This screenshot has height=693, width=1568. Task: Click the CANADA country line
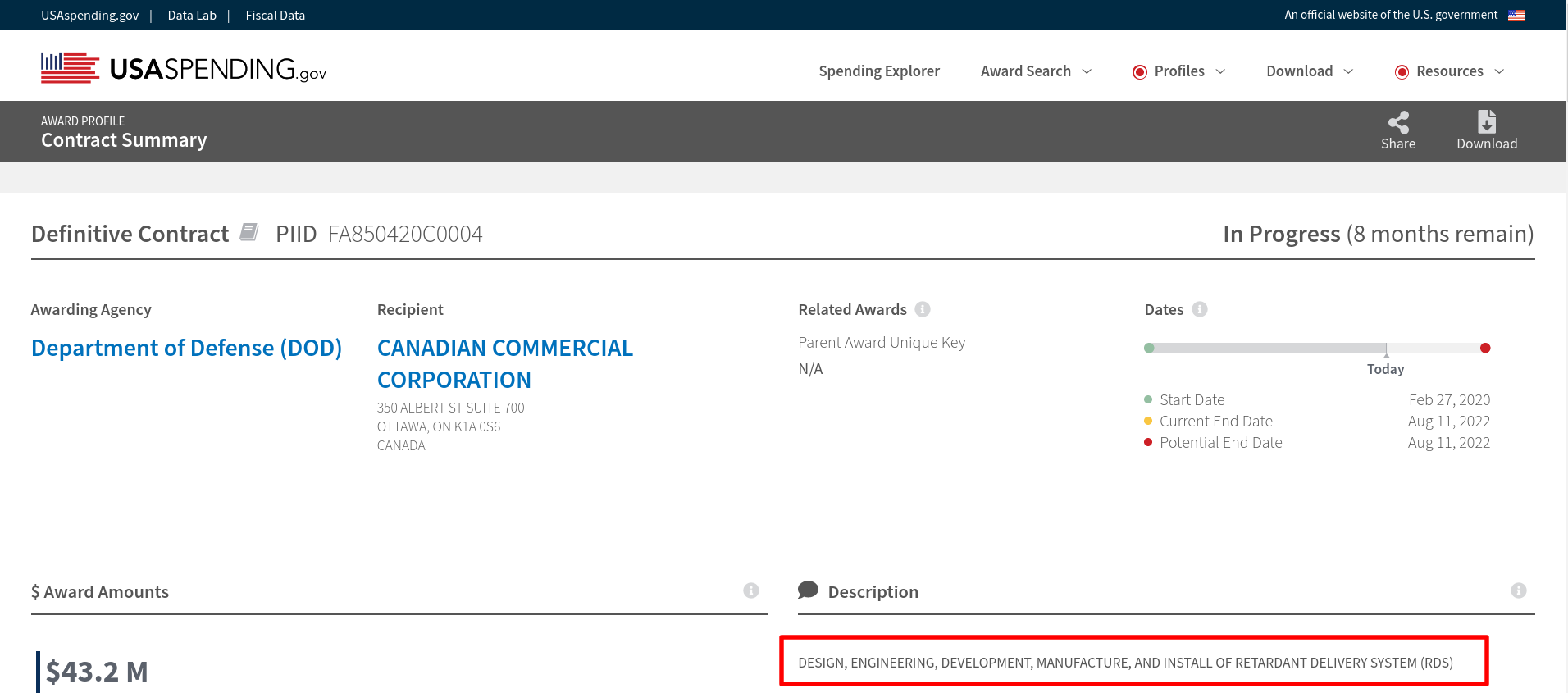point(401,445)
